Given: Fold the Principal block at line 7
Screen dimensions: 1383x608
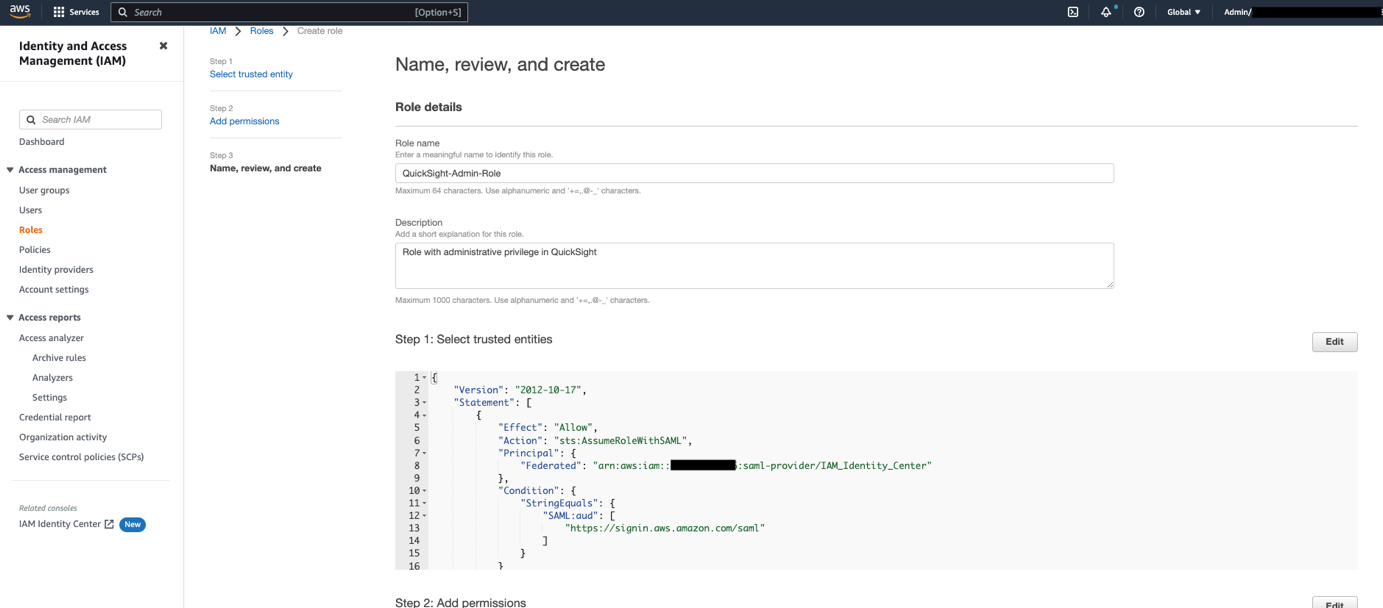Looking at the screenshot, I should [x=424, y=453].
